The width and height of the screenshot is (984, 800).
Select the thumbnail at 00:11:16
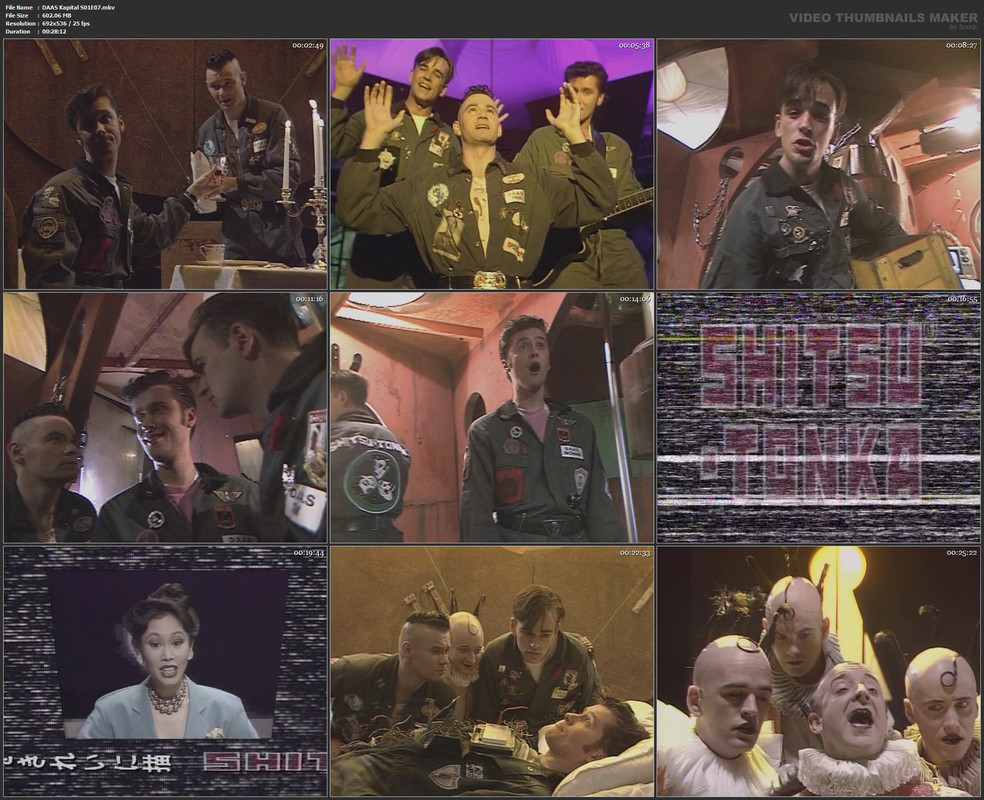(165, 417)
